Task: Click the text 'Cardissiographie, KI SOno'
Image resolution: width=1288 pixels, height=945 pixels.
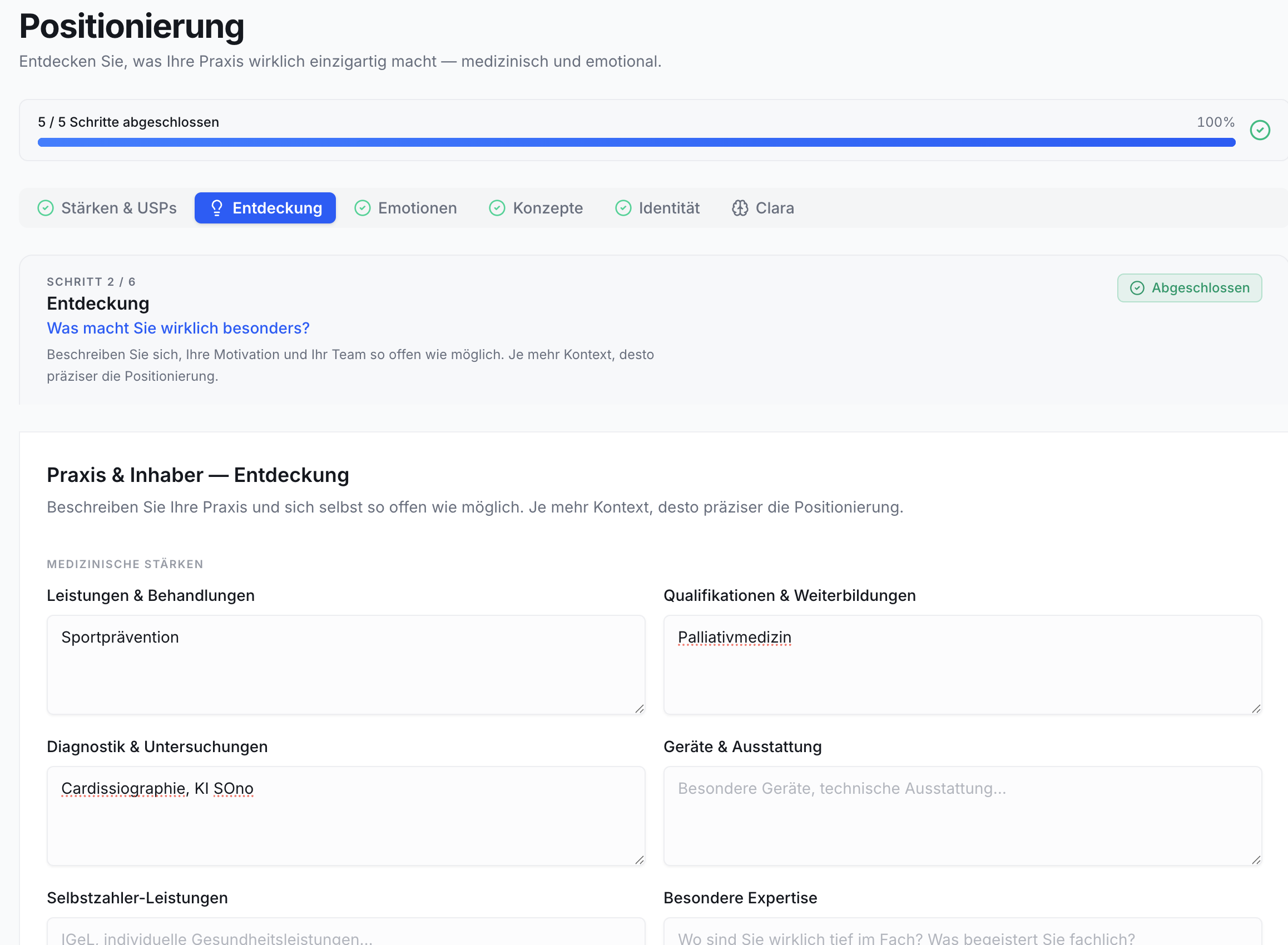Action: tap(157, 789)
